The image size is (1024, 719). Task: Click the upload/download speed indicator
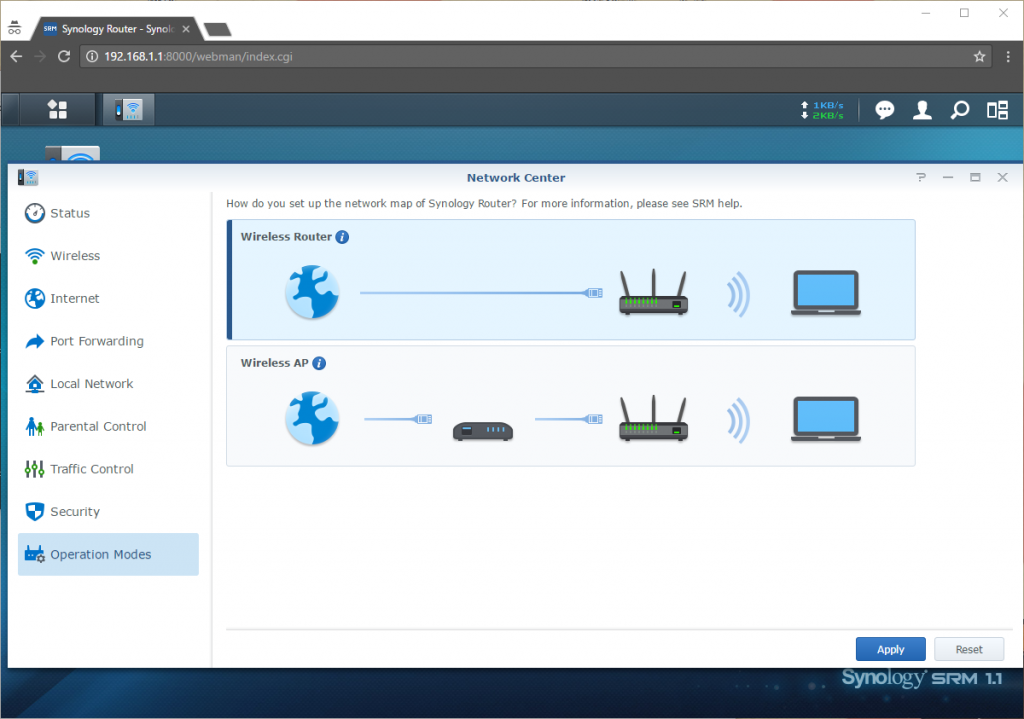822,110
